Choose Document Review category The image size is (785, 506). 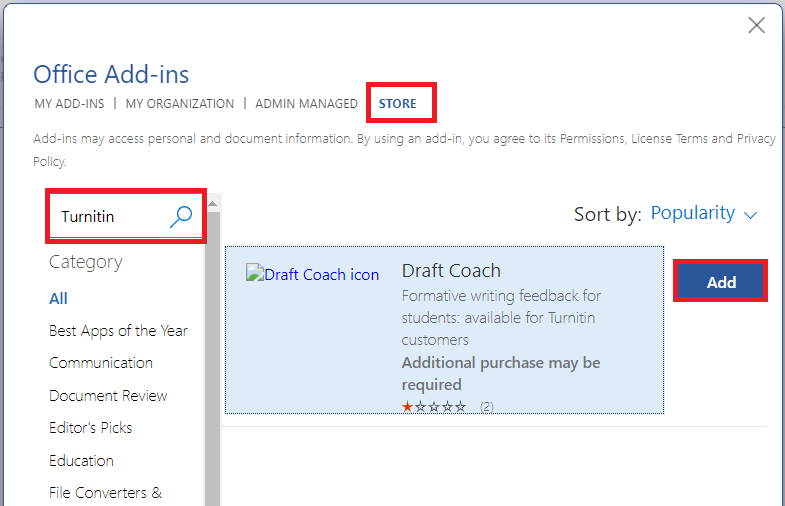pos(108,396)
